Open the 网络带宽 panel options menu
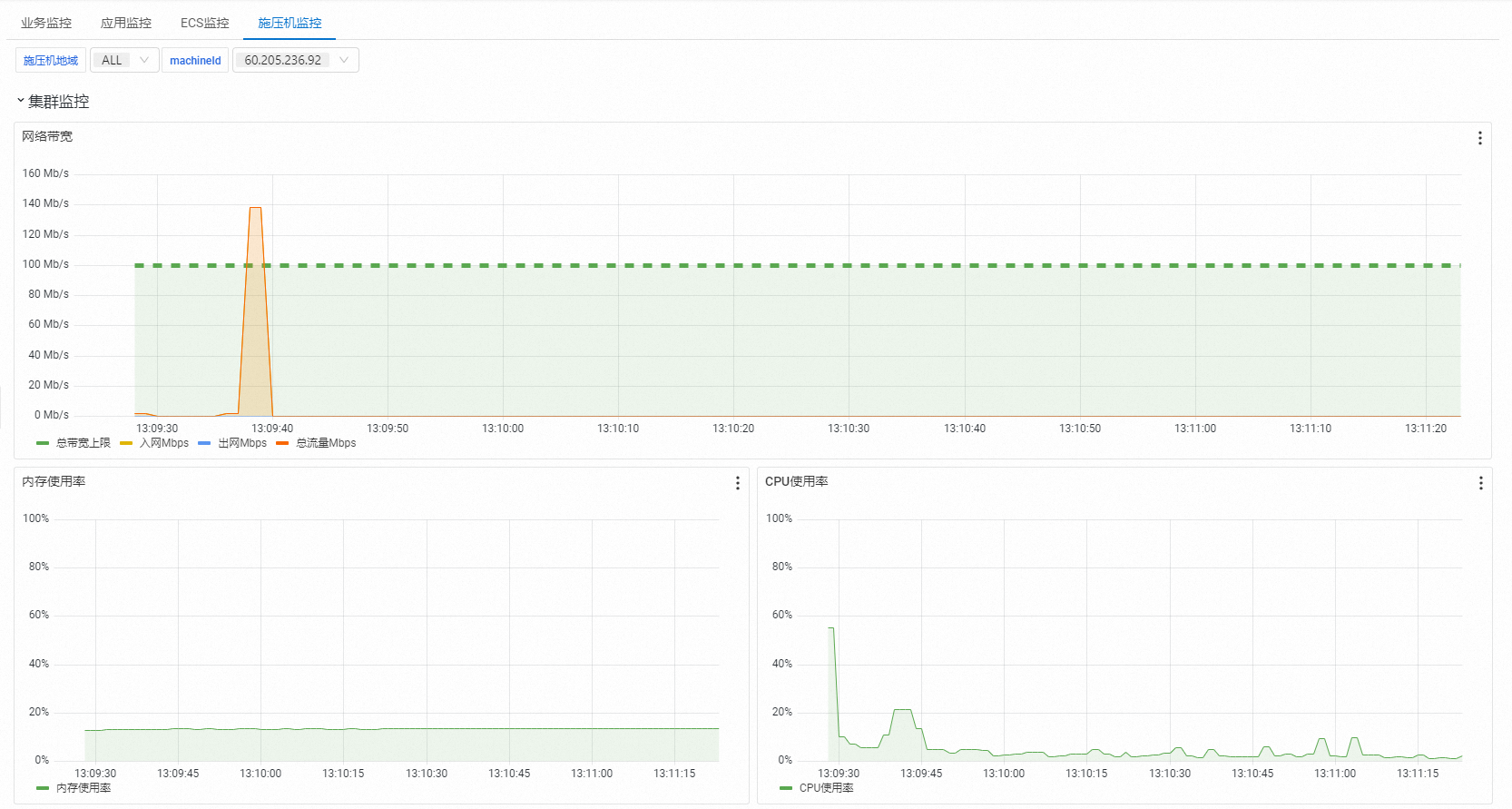The image size is (1512, 809). click(1479, 138)
